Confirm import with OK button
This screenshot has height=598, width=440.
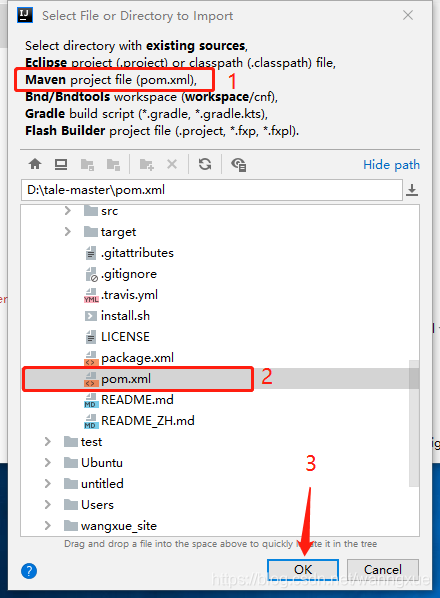[303, 569]
